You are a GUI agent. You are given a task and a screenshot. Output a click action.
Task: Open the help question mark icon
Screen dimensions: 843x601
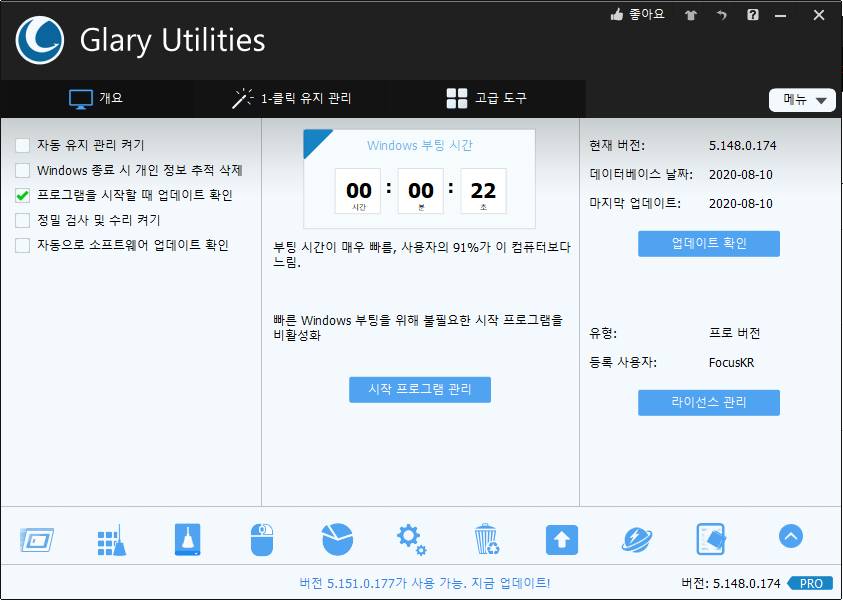coord(753,15)
